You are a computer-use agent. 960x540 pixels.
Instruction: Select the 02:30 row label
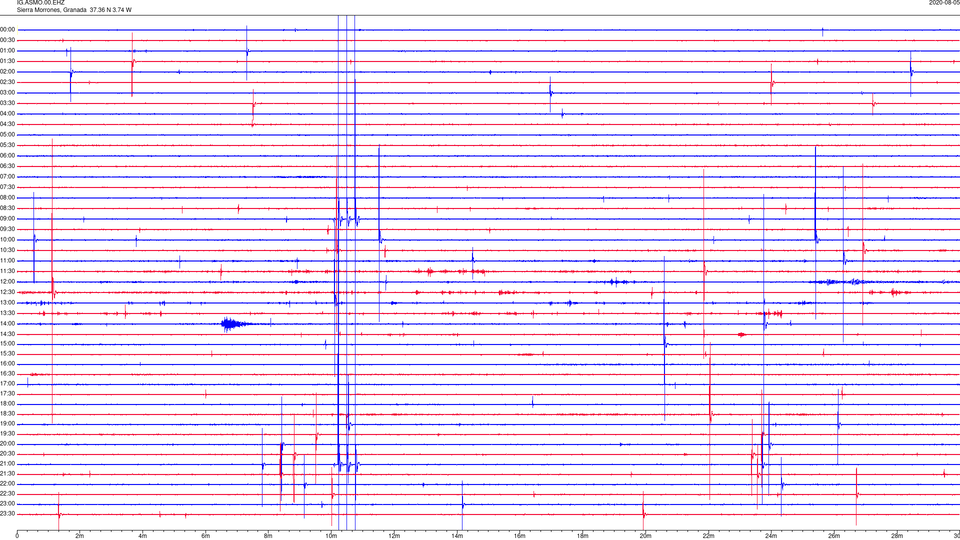tap(8, 82)
